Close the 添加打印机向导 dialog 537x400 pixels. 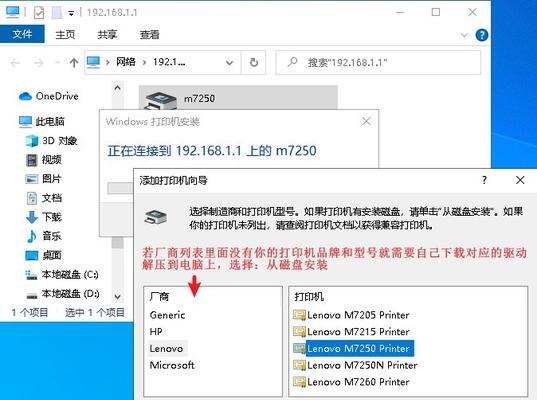point(520,180)
